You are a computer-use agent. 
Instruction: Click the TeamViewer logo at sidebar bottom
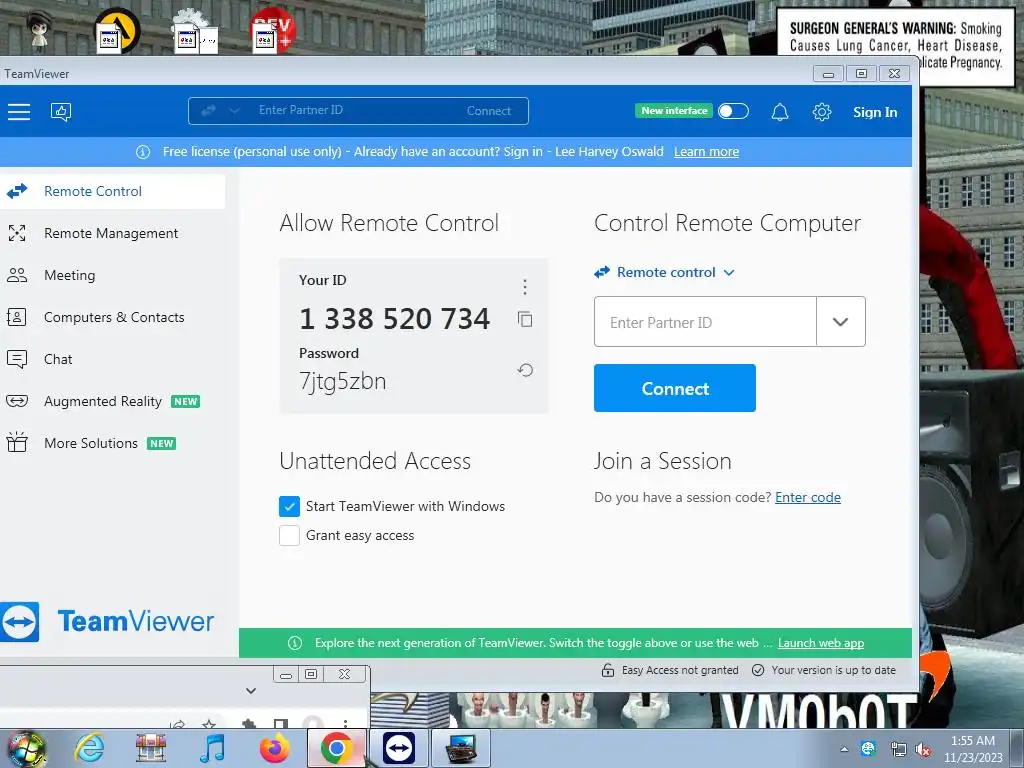pyautogui.click(x=108, y=621)
